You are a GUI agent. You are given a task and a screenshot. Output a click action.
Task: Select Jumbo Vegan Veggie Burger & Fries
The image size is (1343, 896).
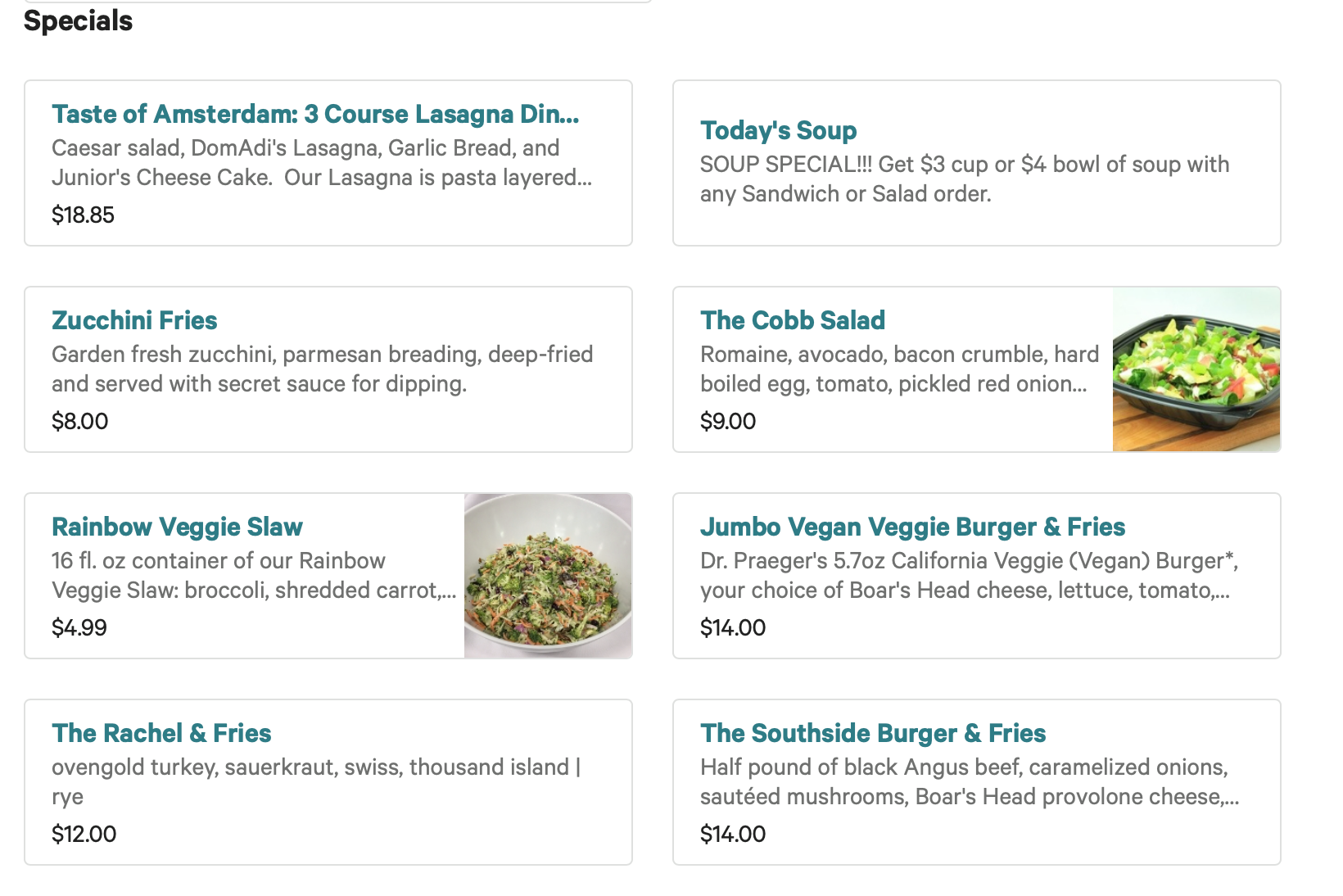pos(912,527)
